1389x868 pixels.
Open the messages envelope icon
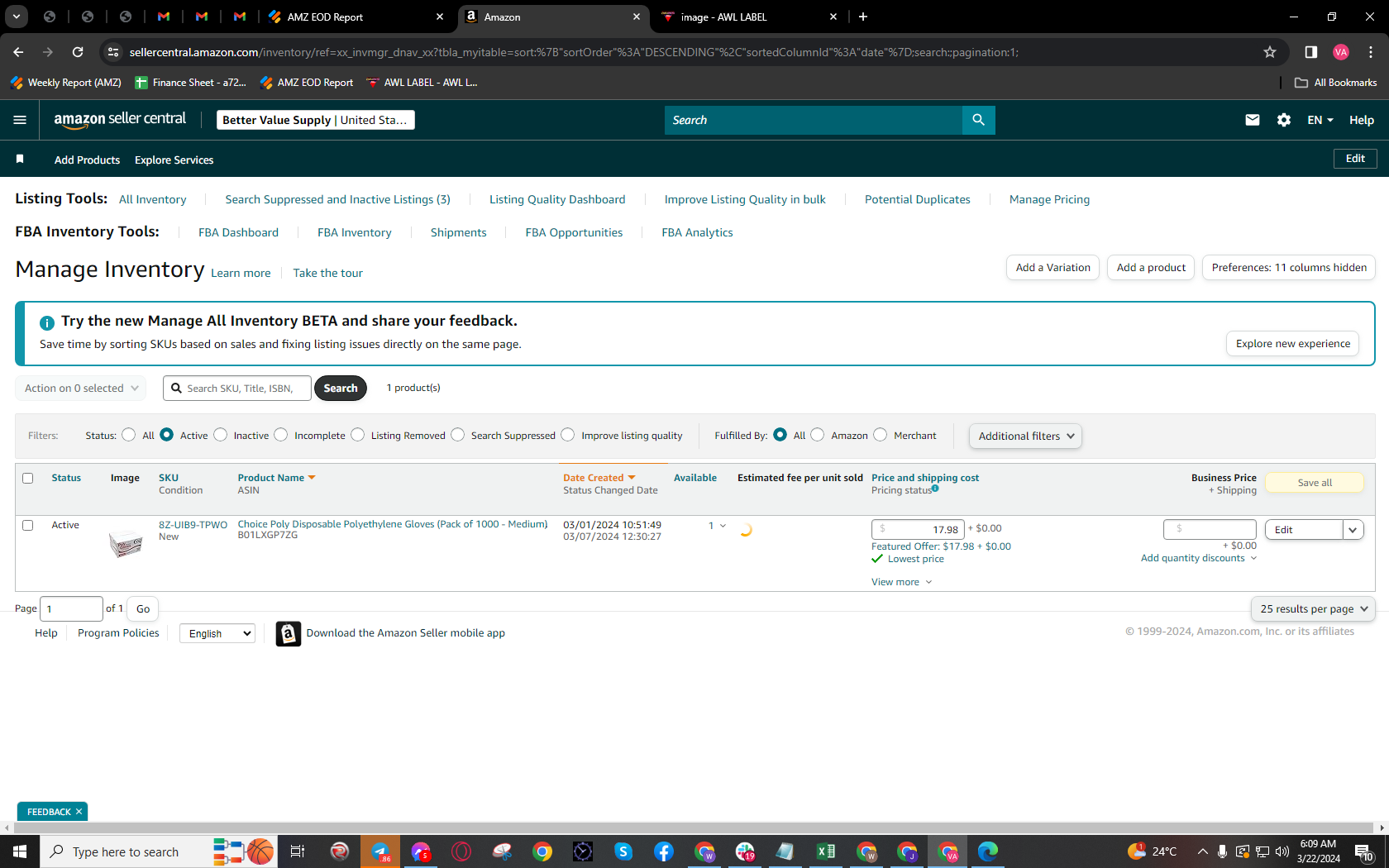pyautogui.click(x=1253, y=120)
